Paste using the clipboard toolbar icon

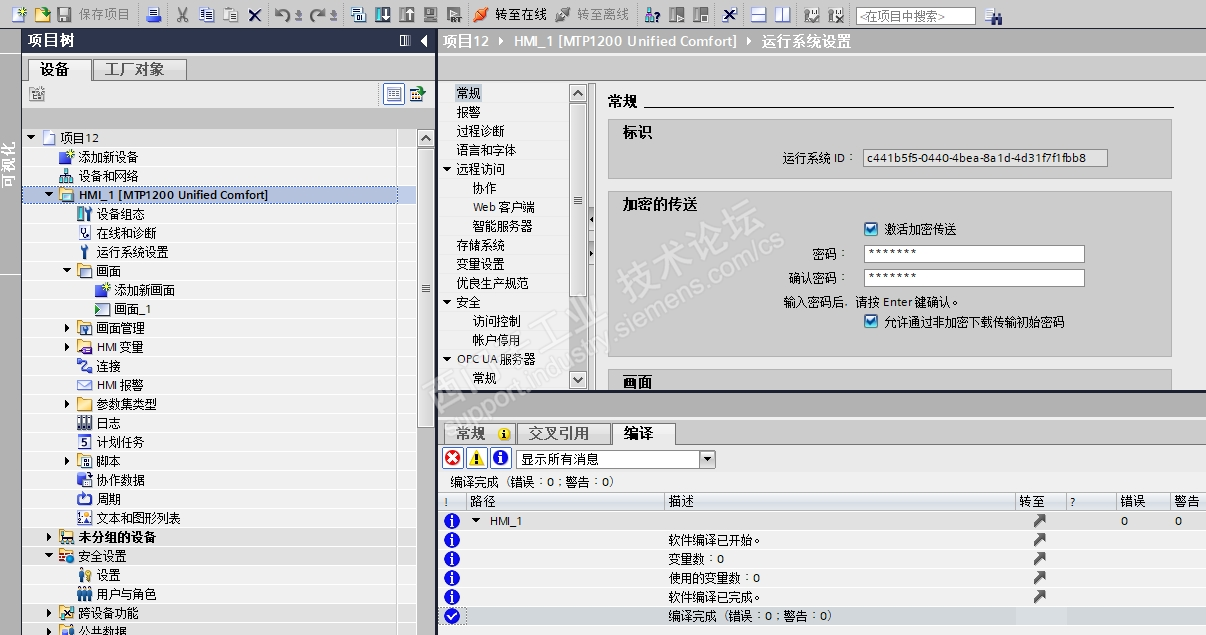(230, 15)
